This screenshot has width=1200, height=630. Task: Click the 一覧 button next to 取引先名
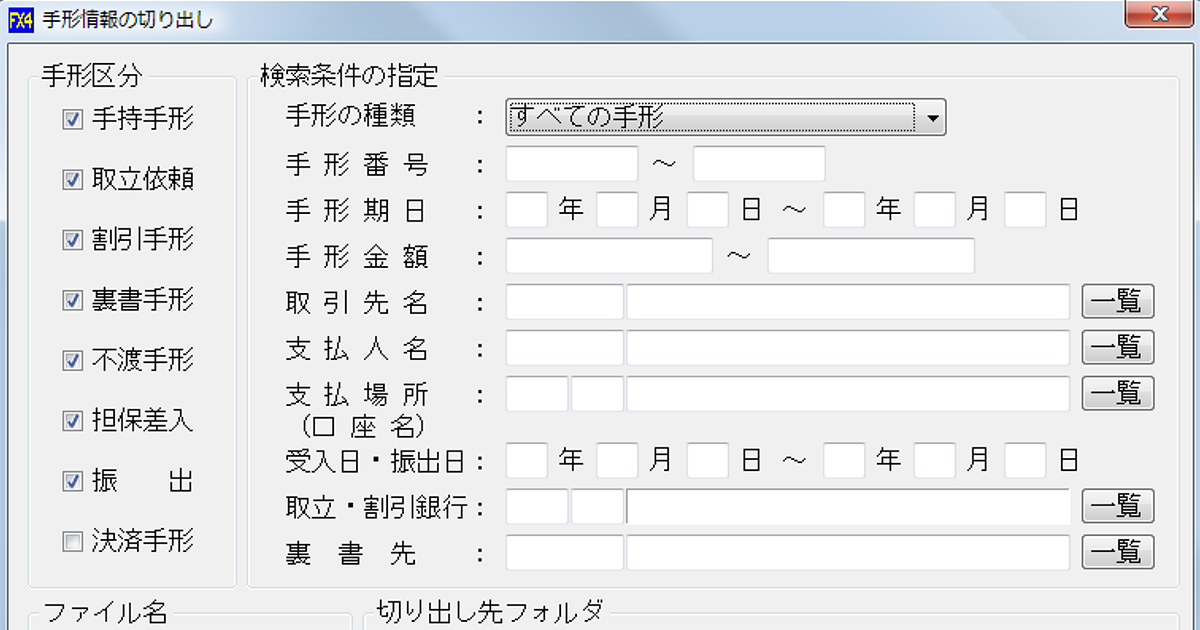tap(1117, 301)
